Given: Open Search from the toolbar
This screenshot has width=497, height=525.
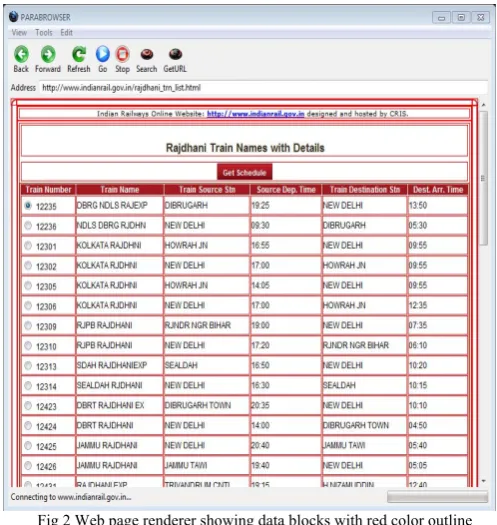Looking at the screenshot, I should coord(147,54).
